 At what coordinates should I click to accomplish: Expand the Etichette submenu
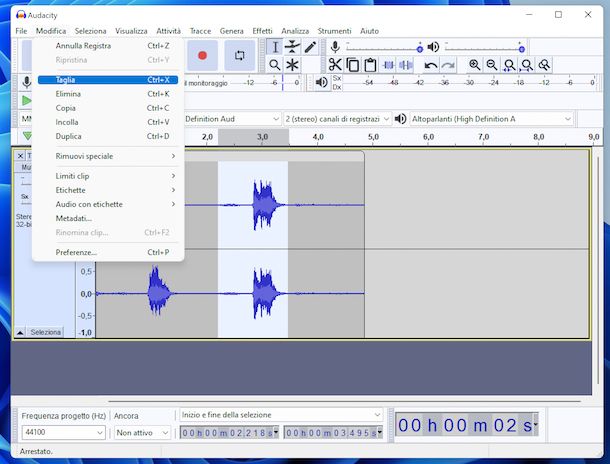pos(108,190)
